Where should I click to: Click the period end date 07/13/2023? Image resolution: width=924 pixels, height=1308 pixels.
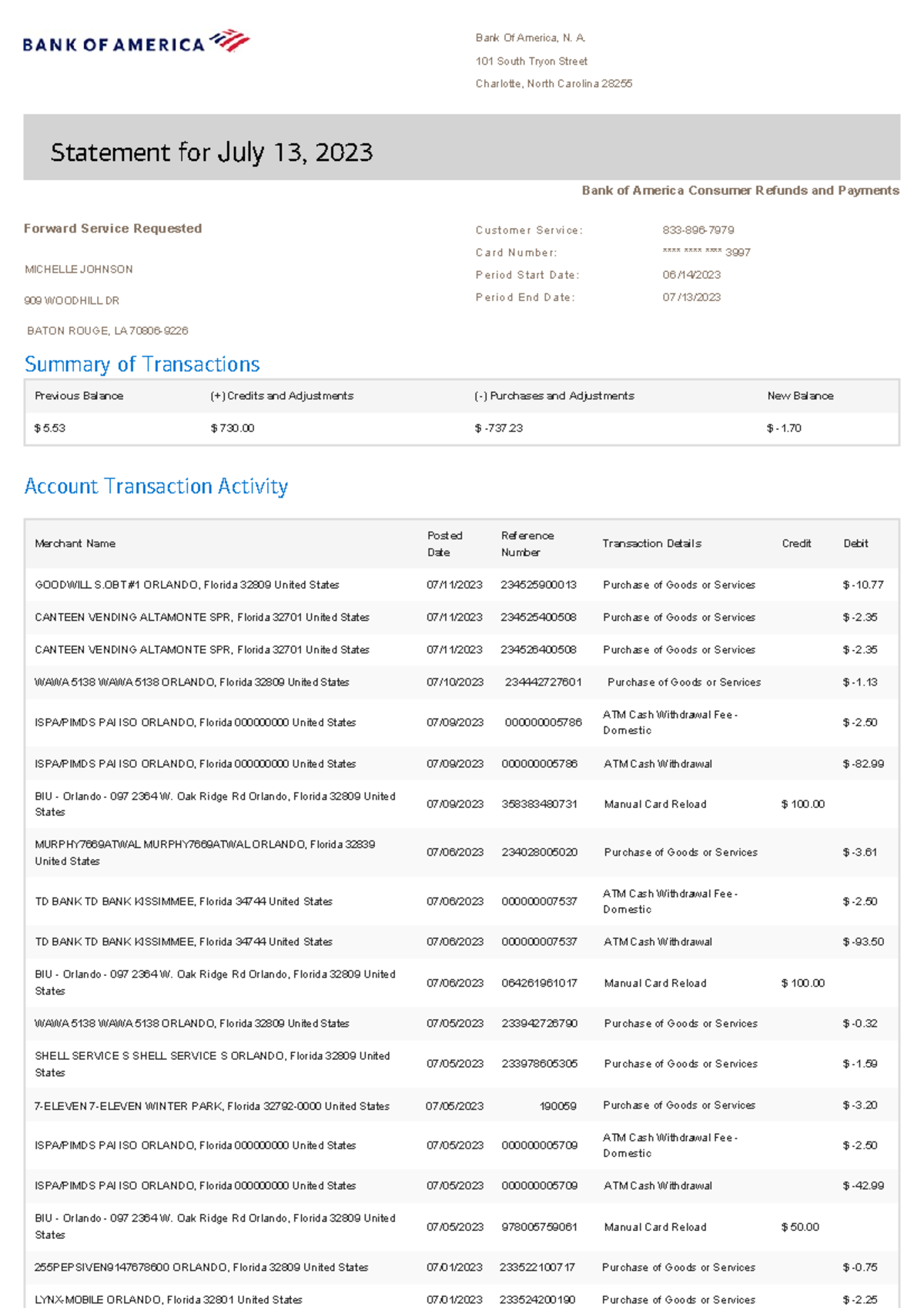691,297
